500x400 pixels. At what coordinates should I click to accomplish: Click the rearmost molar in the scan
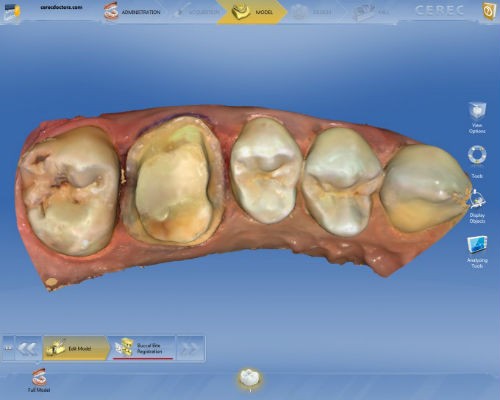coord(70,190)
